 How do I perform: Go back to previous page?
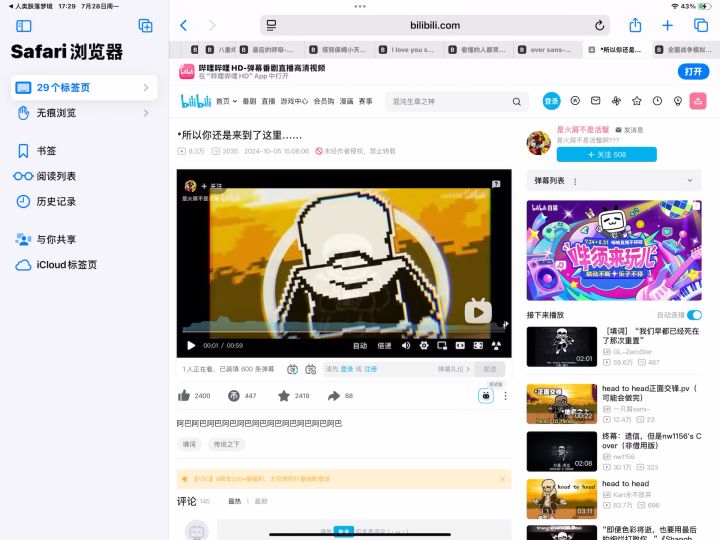tap(184, 25)
